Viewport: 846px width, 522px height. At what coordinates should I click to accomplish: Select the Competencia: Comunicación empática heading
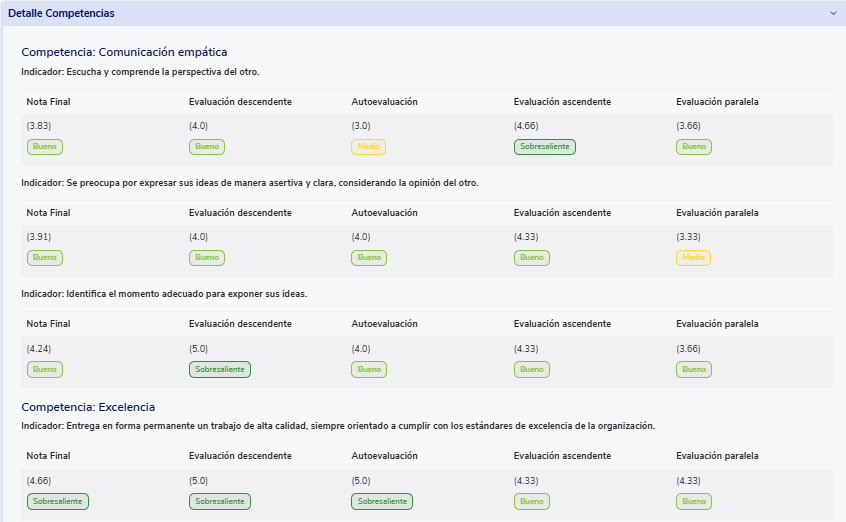(x=125, y=52)
